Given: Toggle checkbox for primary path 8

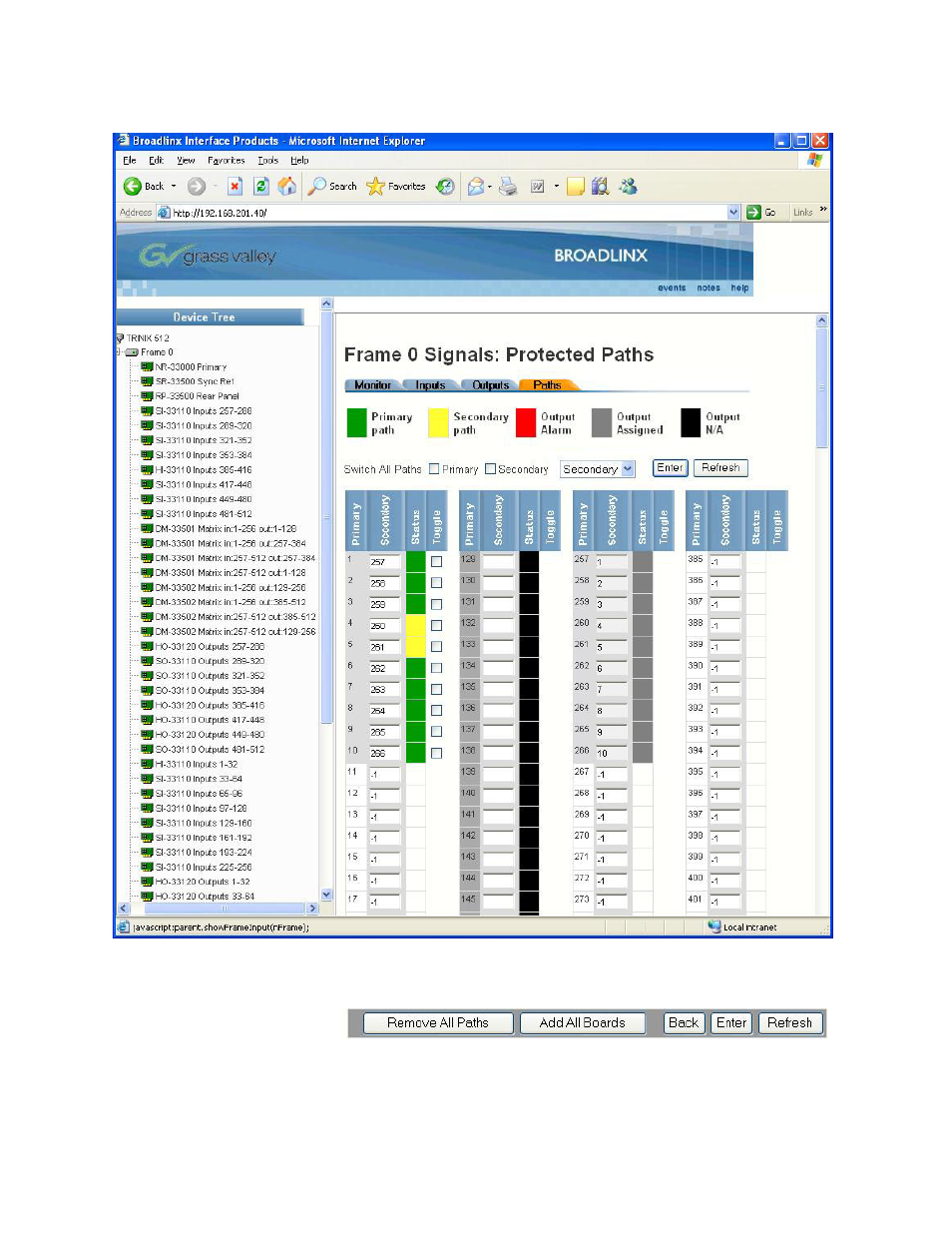Looking at the screenshot, I should tap(436, 710).
